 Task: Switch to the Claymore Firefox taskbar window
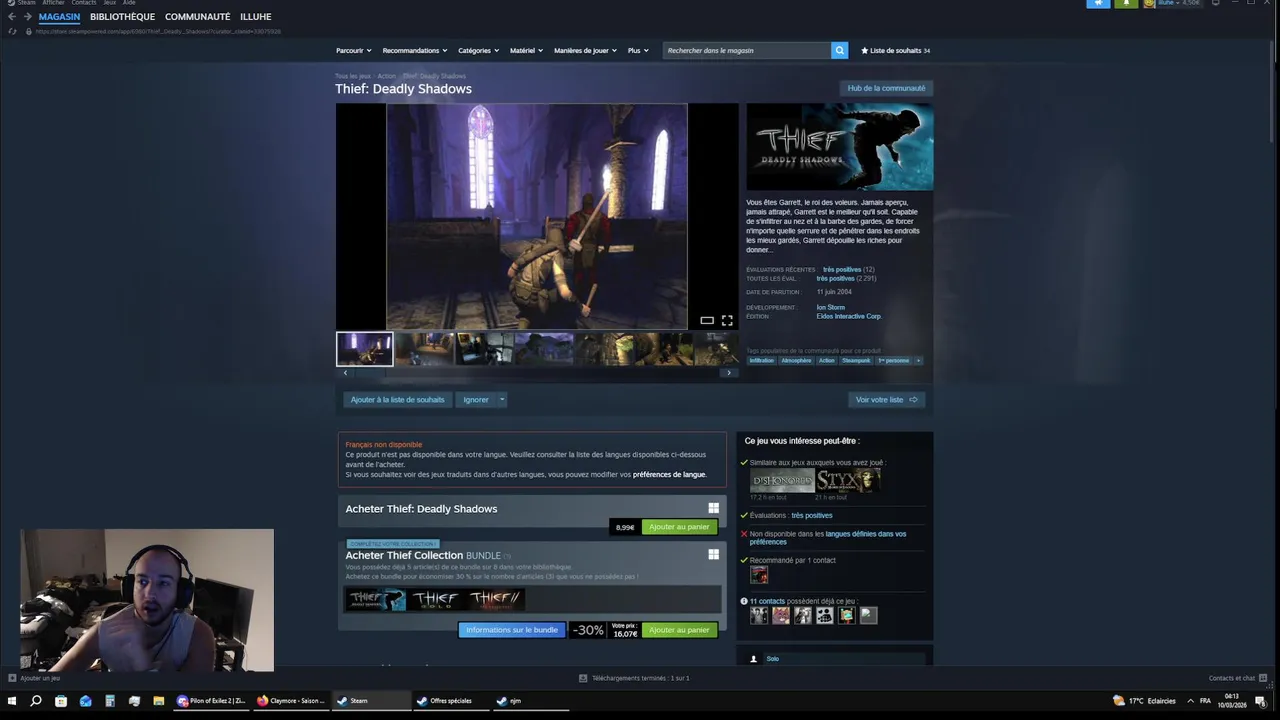pos(291,701)
